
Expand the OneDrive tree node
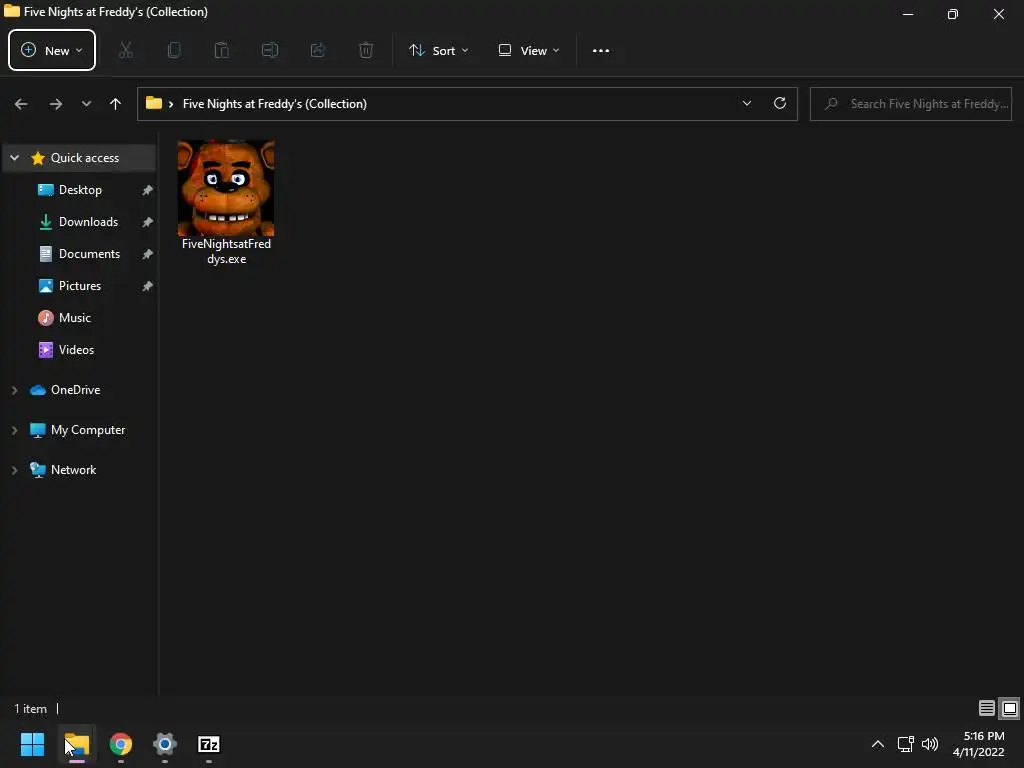(14, 390)
